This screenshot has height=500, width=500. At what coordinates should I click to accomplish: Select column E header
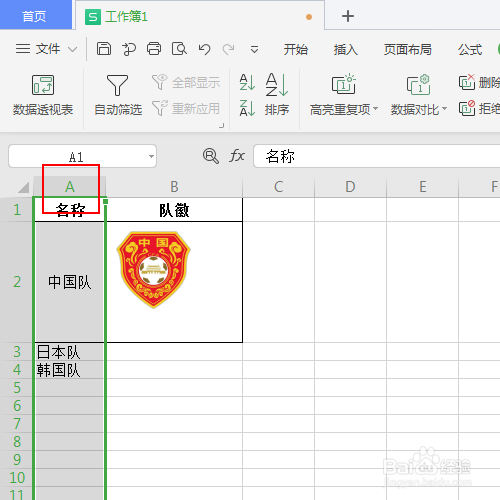coord(423,187)
